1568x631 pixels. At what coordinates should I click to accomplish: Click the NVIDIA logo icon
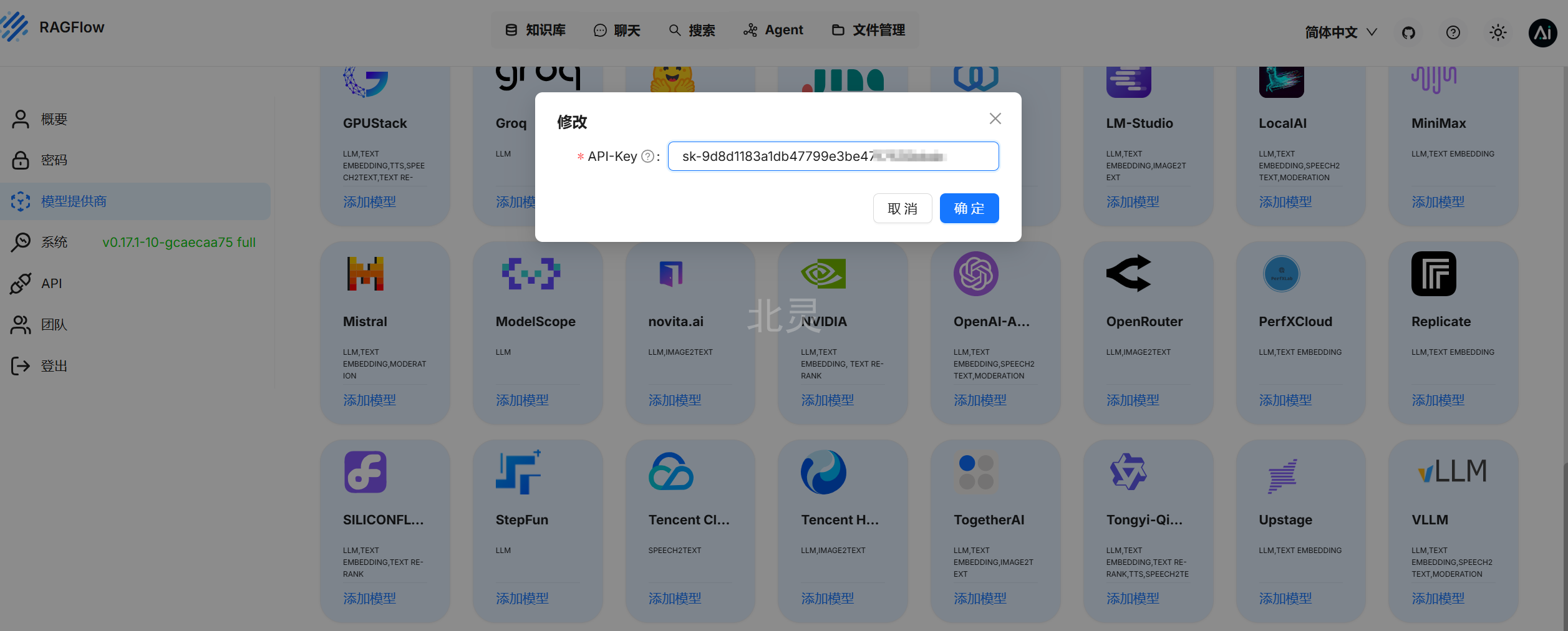pyautogui.click(x=823, y=274)
